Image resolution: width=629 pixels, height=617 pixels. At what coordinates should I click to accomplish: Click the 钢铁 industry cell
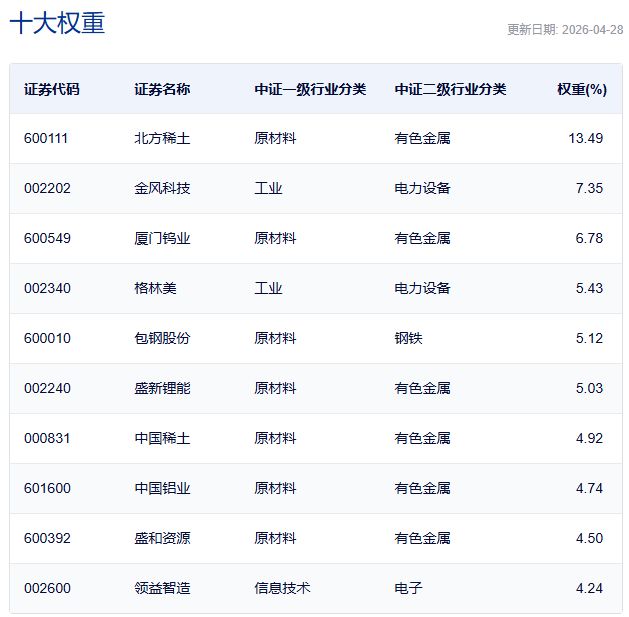coord(408,338)
